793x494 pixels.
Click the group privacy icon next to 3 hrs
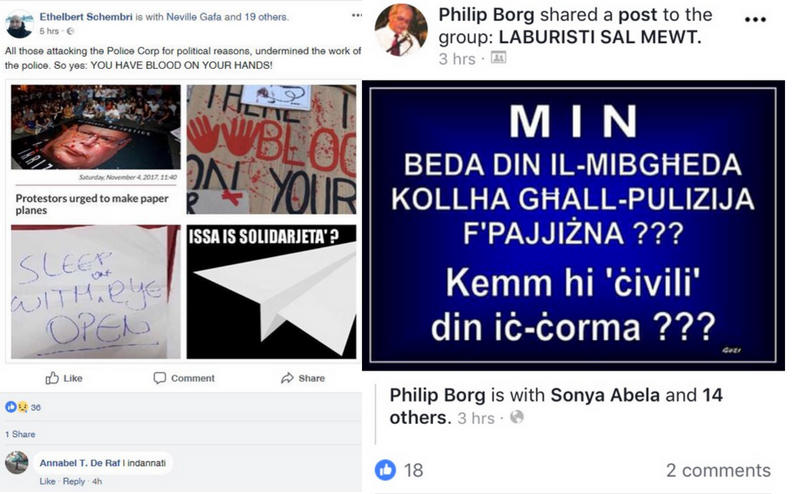pyautogui.click(x=498, y=58)
